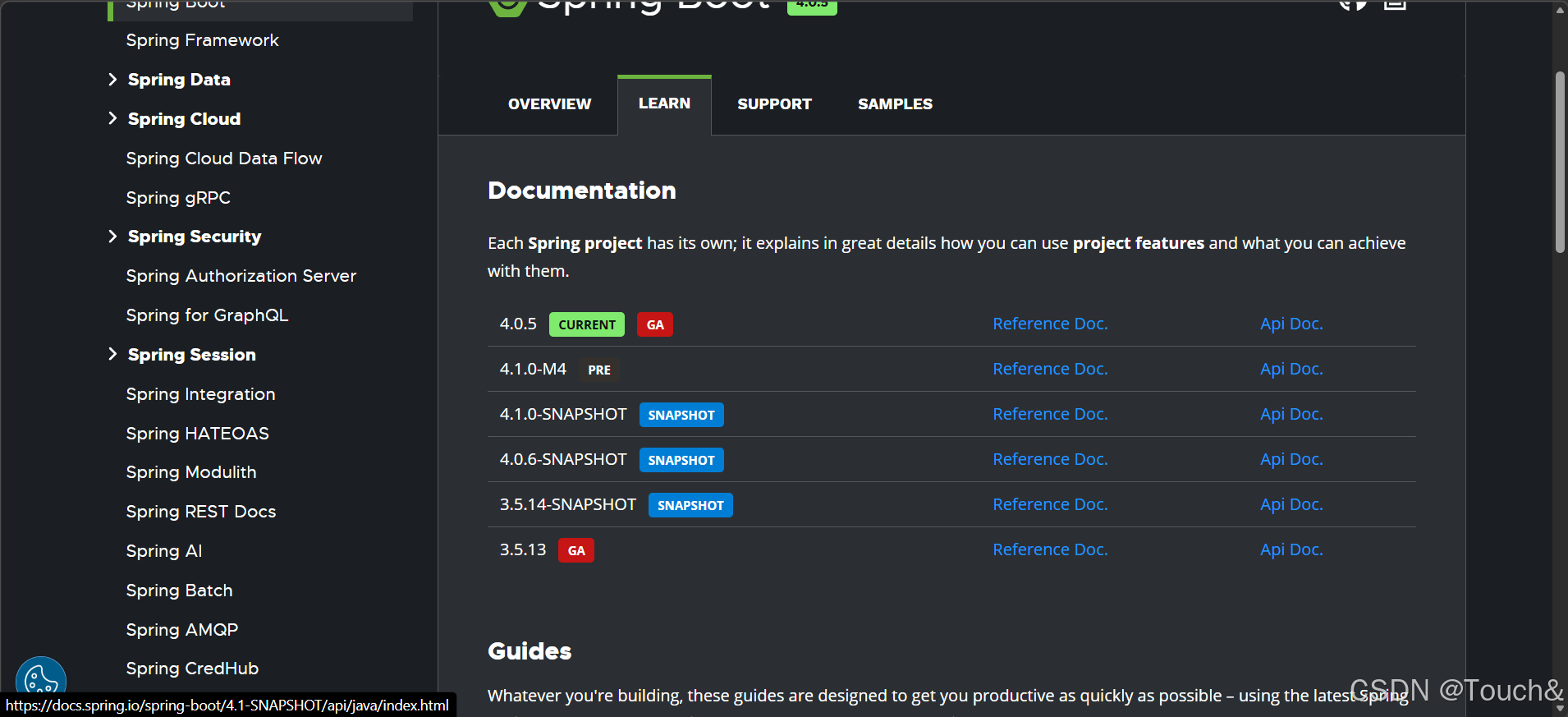Image resolution: width=1568 pixels, height=717 pixels.
Task: Click the scrollbar up arrow
Action: [1560, 9]
